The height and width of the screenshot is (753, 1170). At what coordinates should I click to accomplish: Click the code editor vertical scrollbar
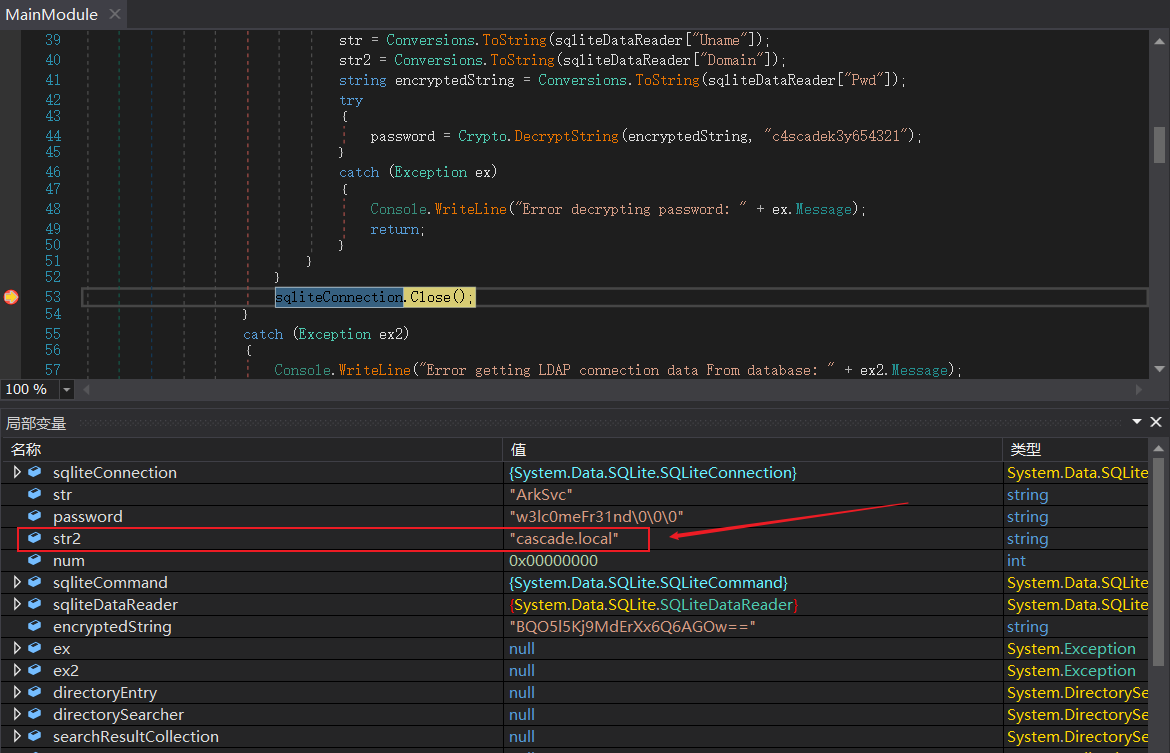pos(1159,145)
